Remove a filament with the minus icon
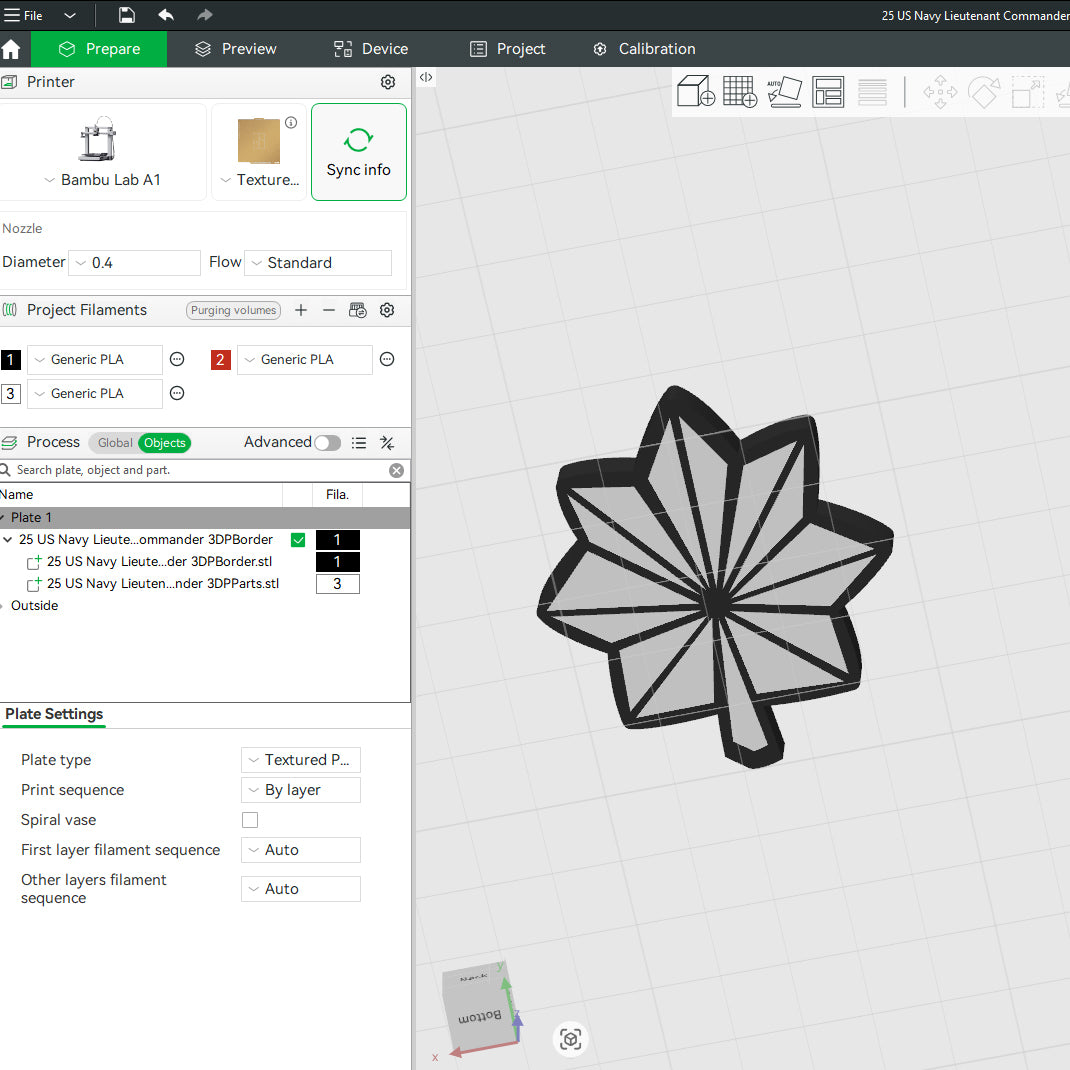 point(329,310)
